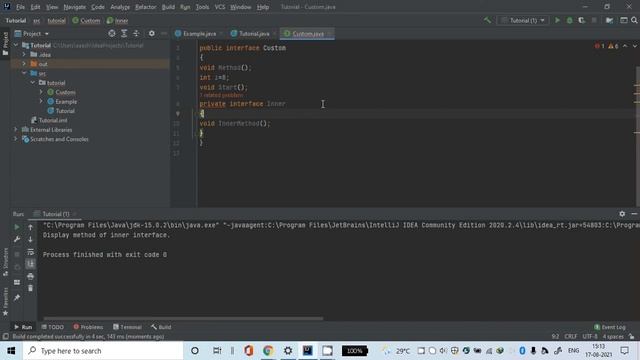Click the Type here to search box

click(103, 351)
